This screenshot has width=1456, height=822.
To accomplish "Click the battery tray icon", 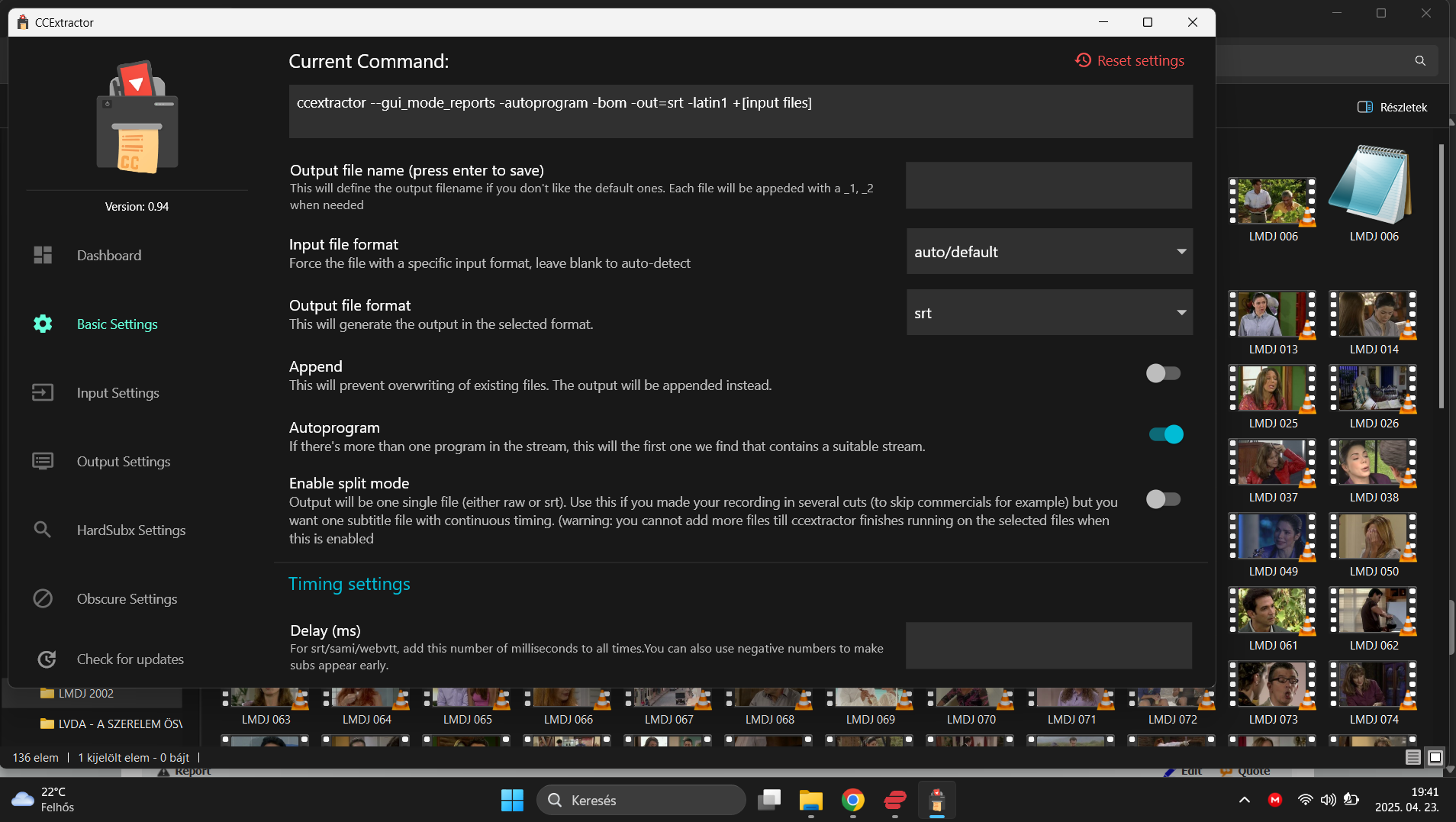I will tap(1351, 800).
